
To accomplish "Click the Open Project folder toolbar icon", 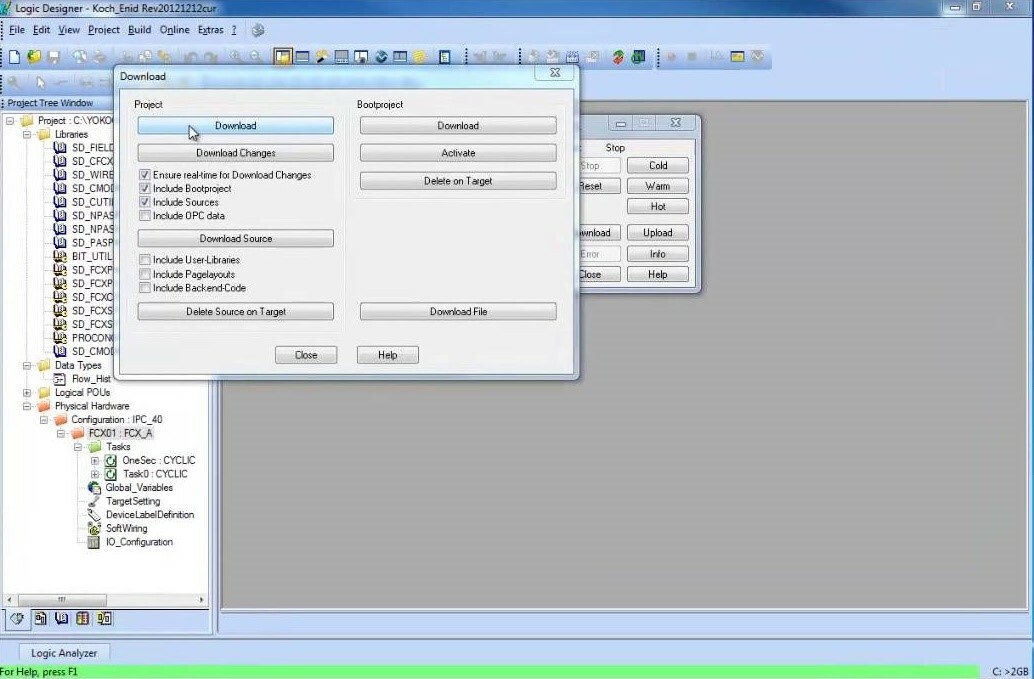I will [34, 57].
